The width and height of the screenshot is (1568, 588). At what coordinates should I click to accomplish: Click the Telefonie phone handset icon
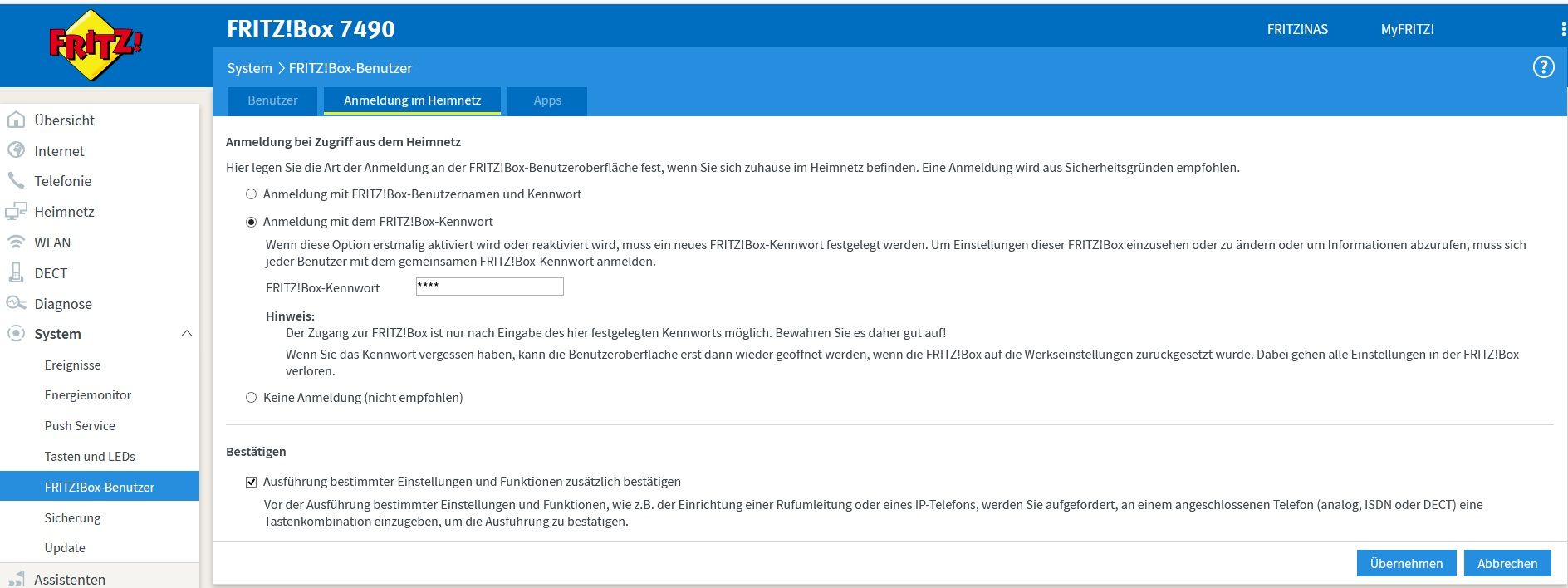(x=16, y=180)
